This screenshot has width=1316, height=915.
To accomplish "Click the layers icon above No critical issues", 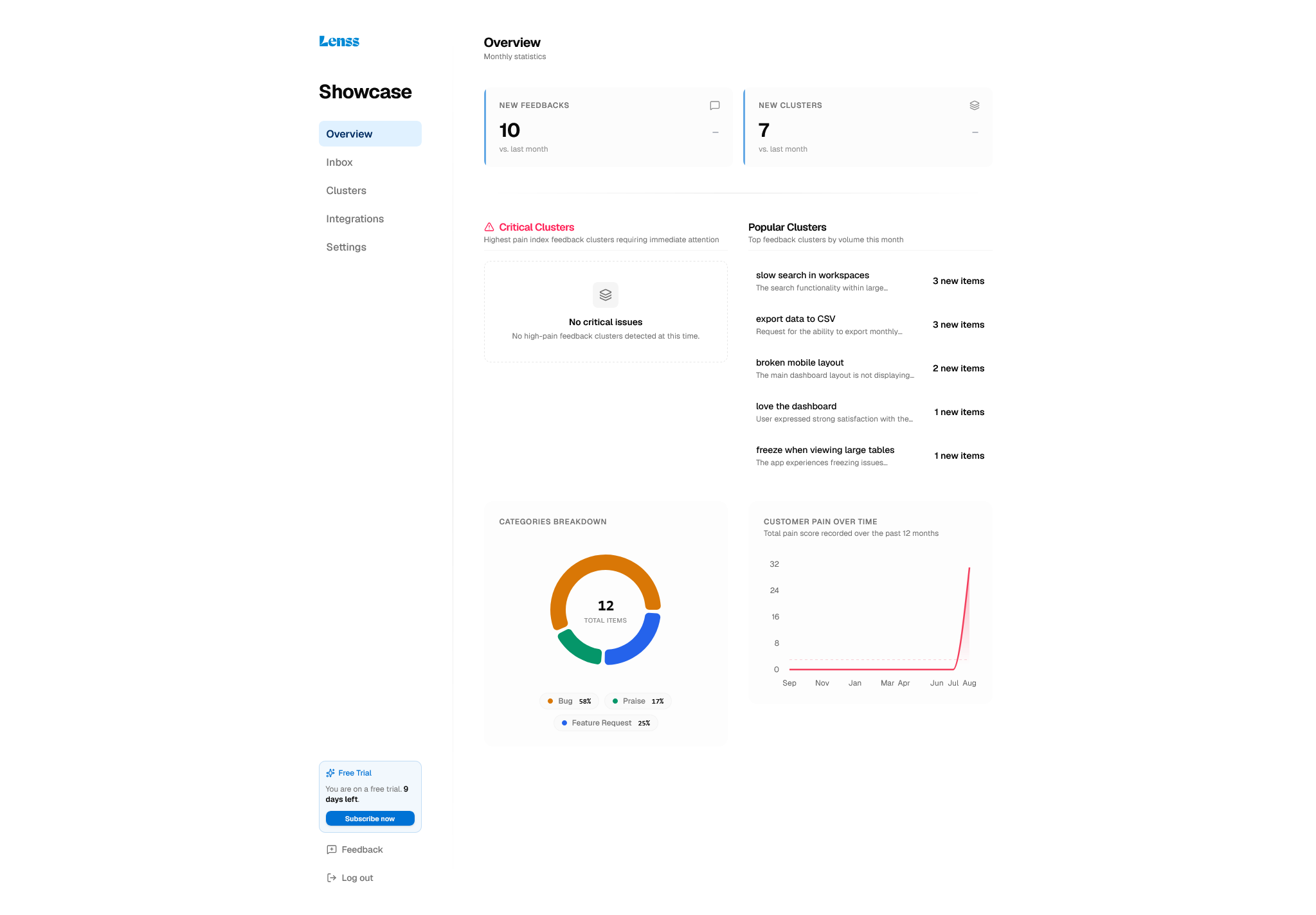I will tap(606, 295).
